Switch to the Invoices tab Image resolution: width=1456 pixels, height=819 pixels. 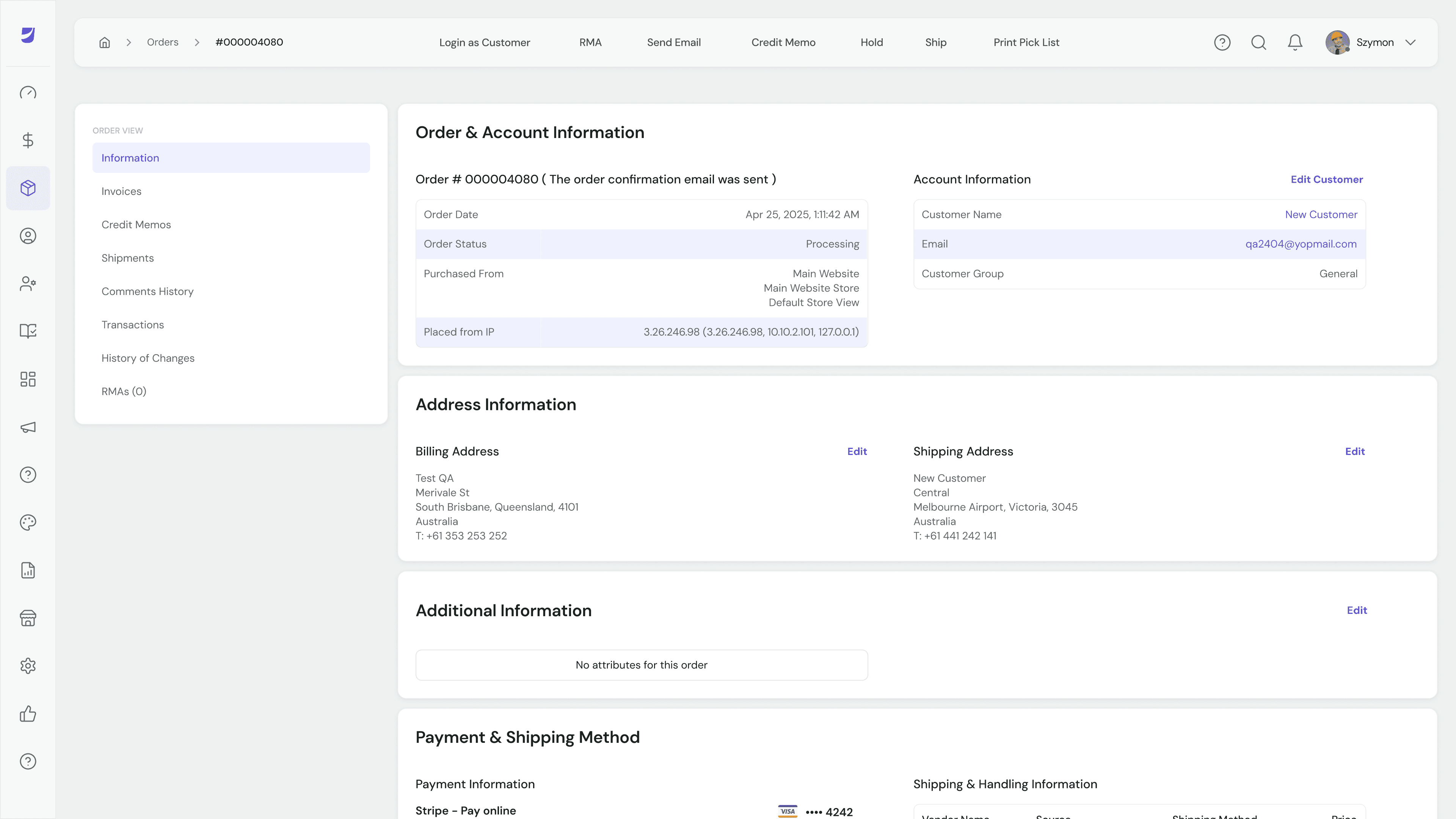121,191
